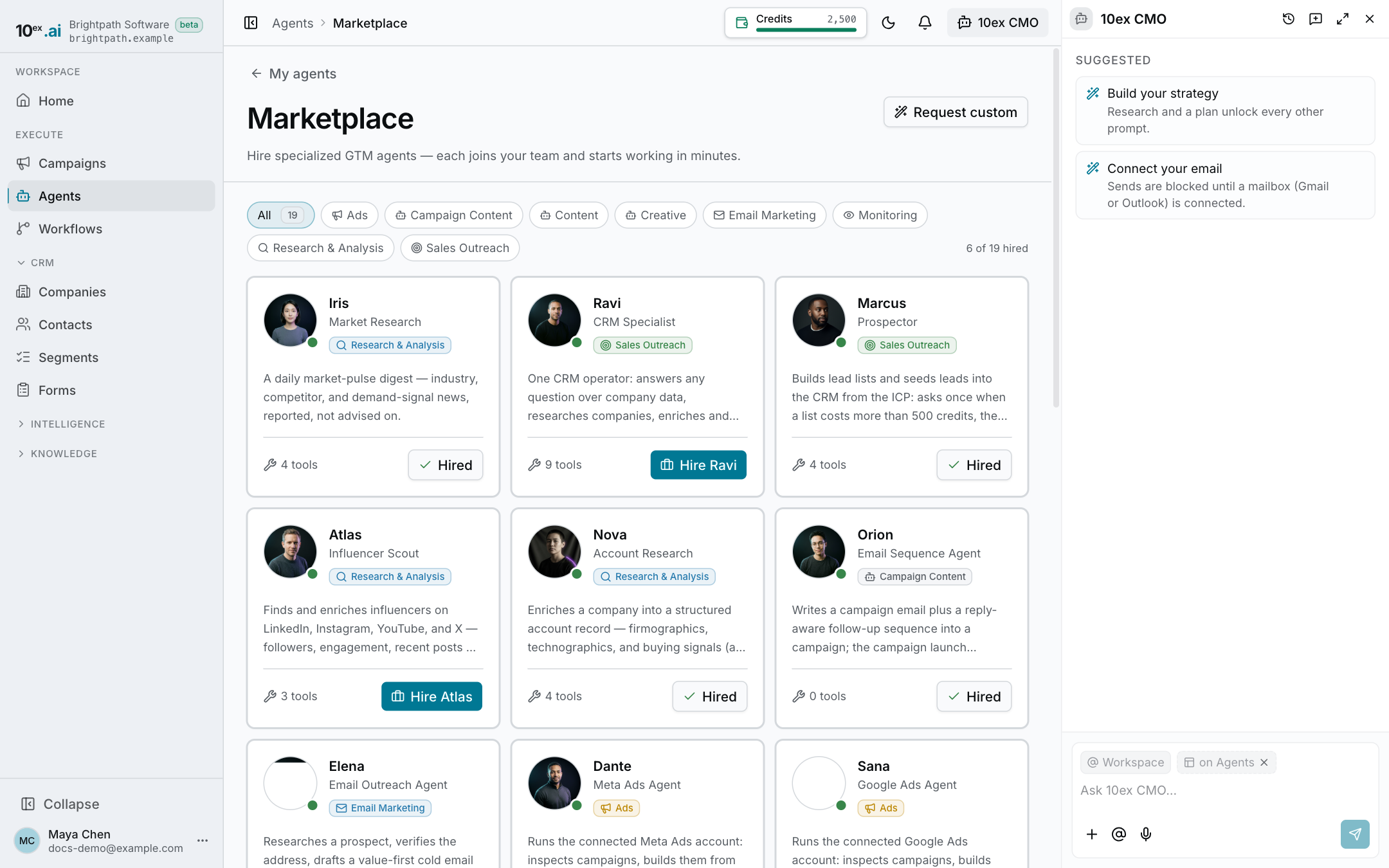
Task: Select Agents in the sidebar
Action: [111, 196]
